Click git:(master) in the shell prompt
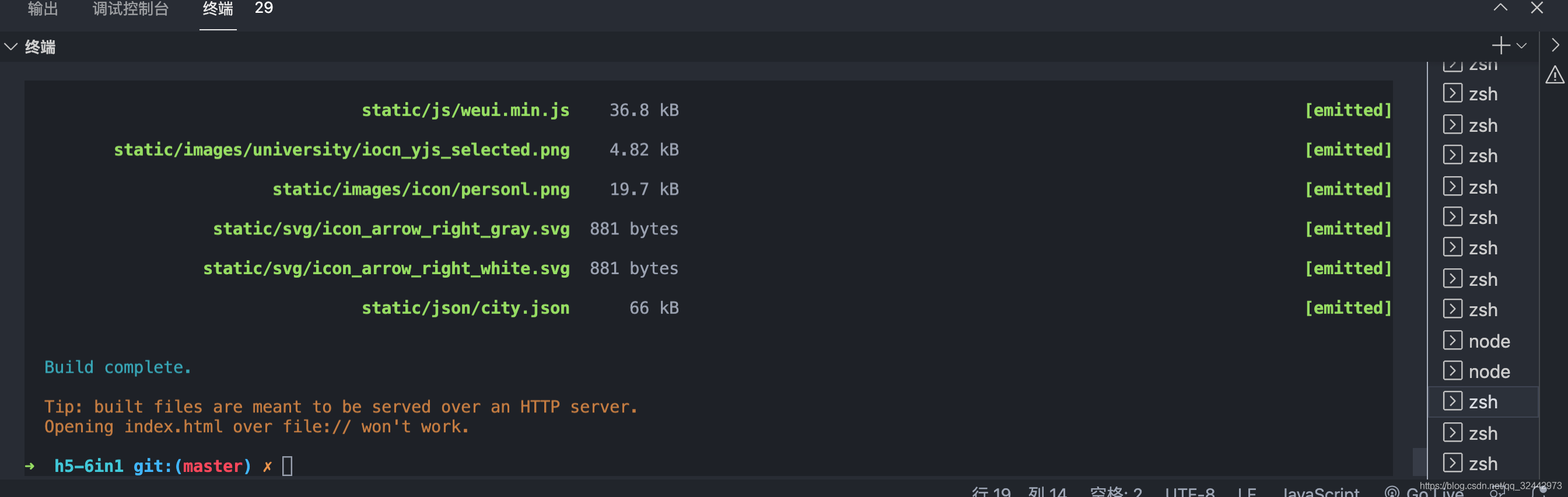Image resolution: width=1568 pixels, height=497 pixels. pos(192,467)
